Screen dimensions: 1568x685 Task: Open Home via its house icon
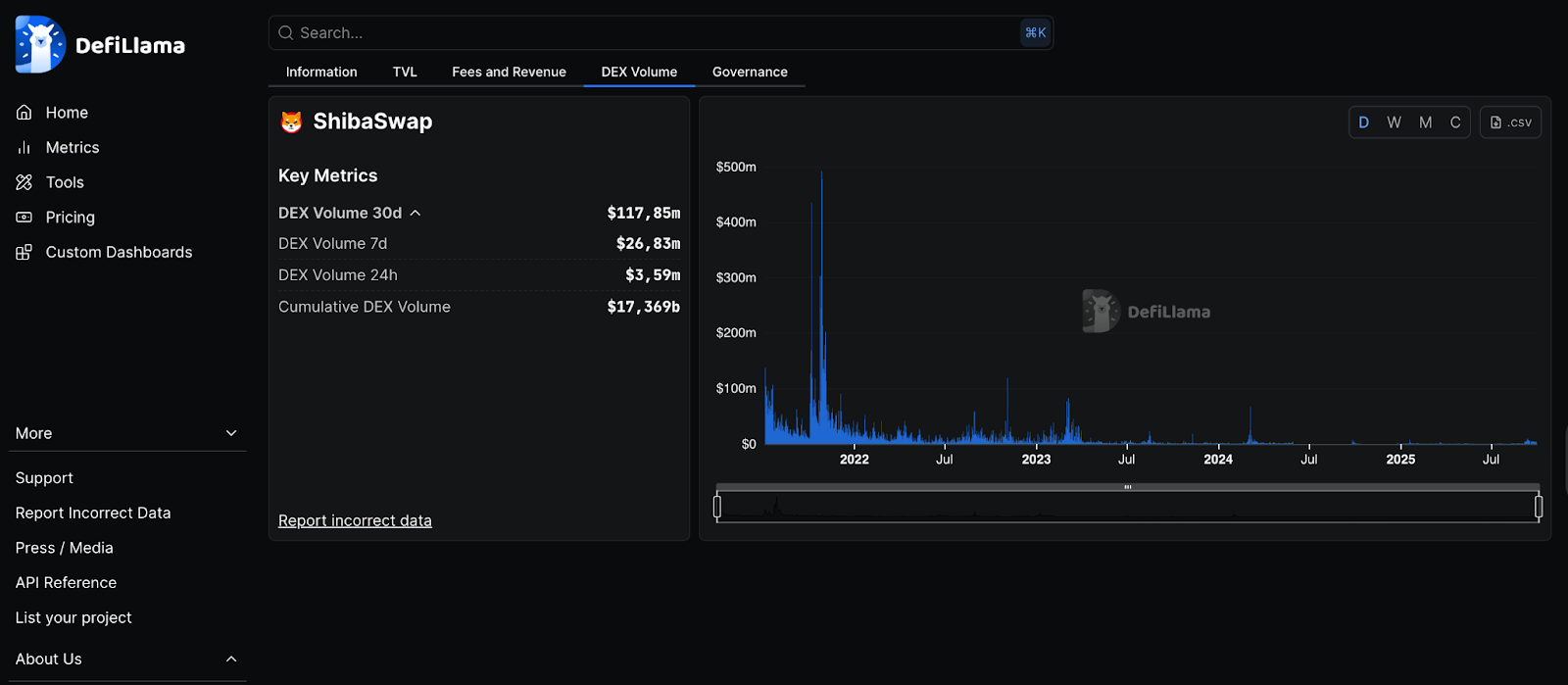[x=24, y=113]
